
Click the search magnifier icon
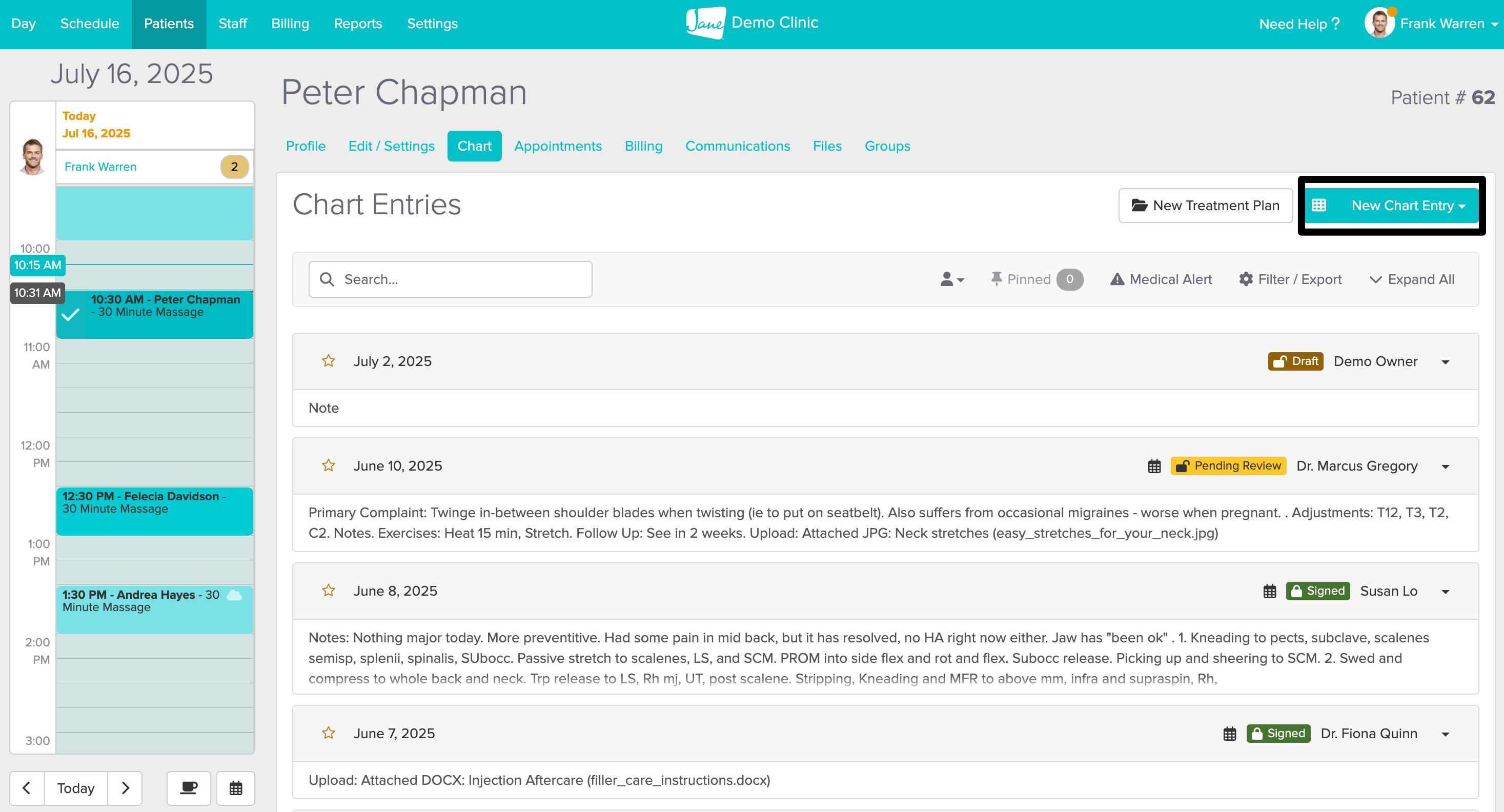click(x=328, y=279)
